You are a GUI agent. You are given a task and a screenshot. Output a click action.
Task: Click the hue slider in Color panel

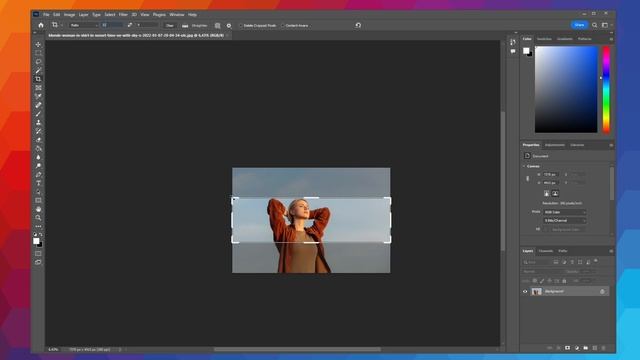pyautogui.click(x=607, y=89)
